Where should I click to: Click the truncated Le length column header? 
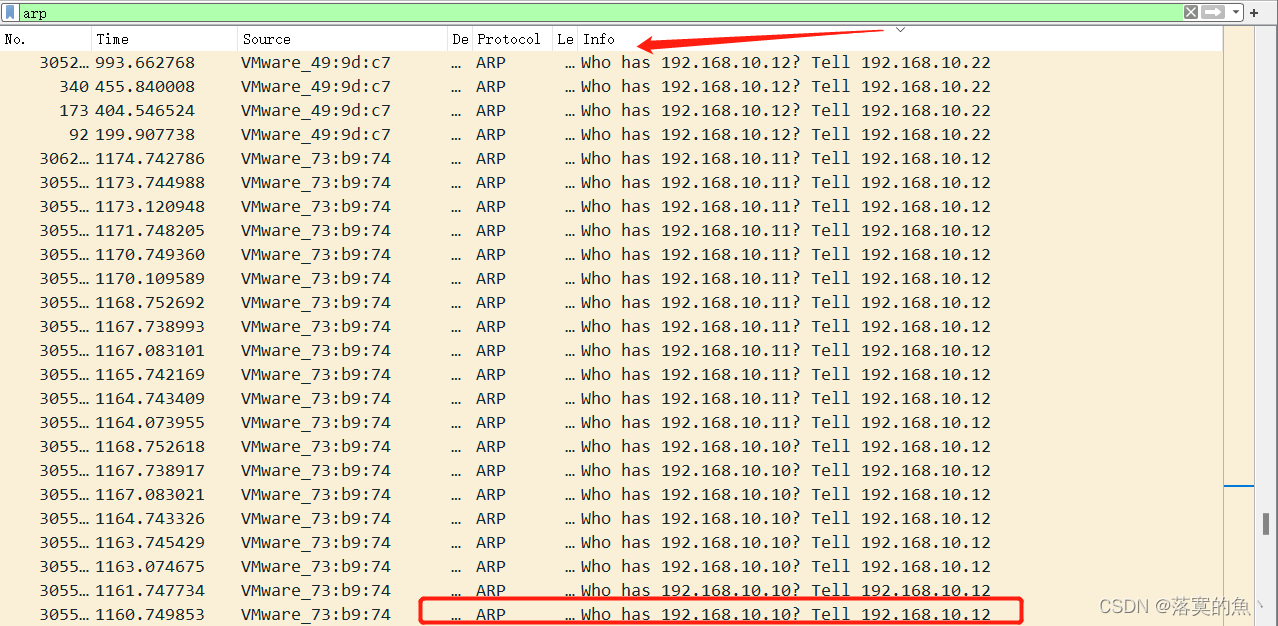coord(566,39)
